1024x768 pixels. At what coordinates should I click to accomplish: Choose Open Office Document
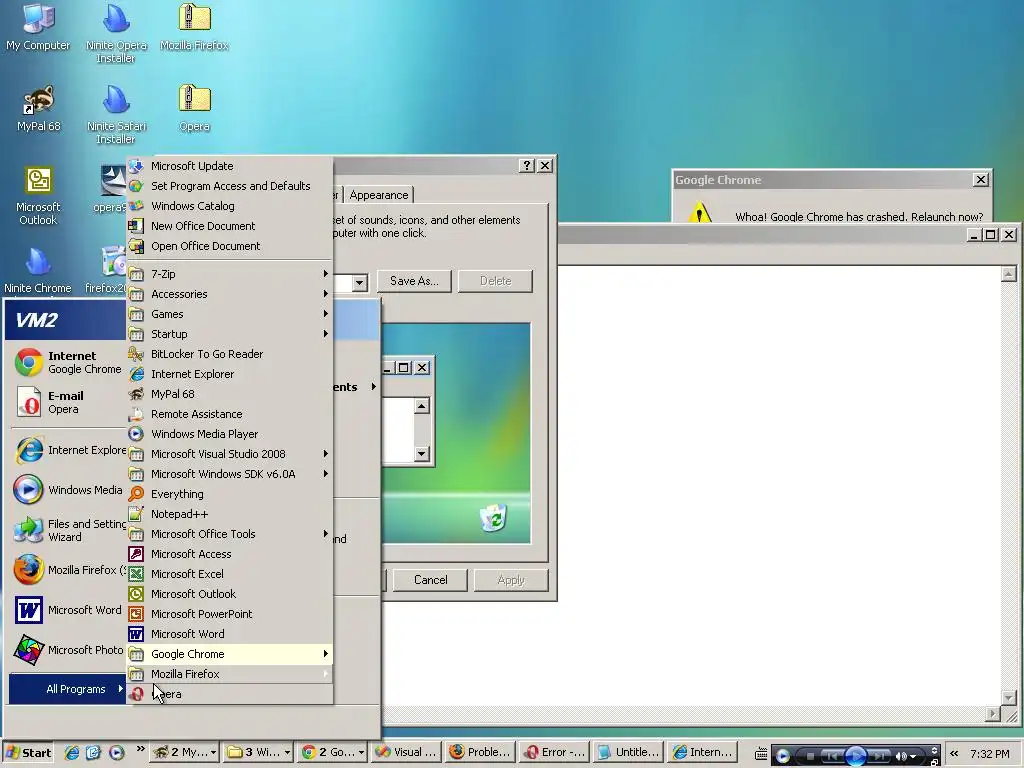pos(229,246)
